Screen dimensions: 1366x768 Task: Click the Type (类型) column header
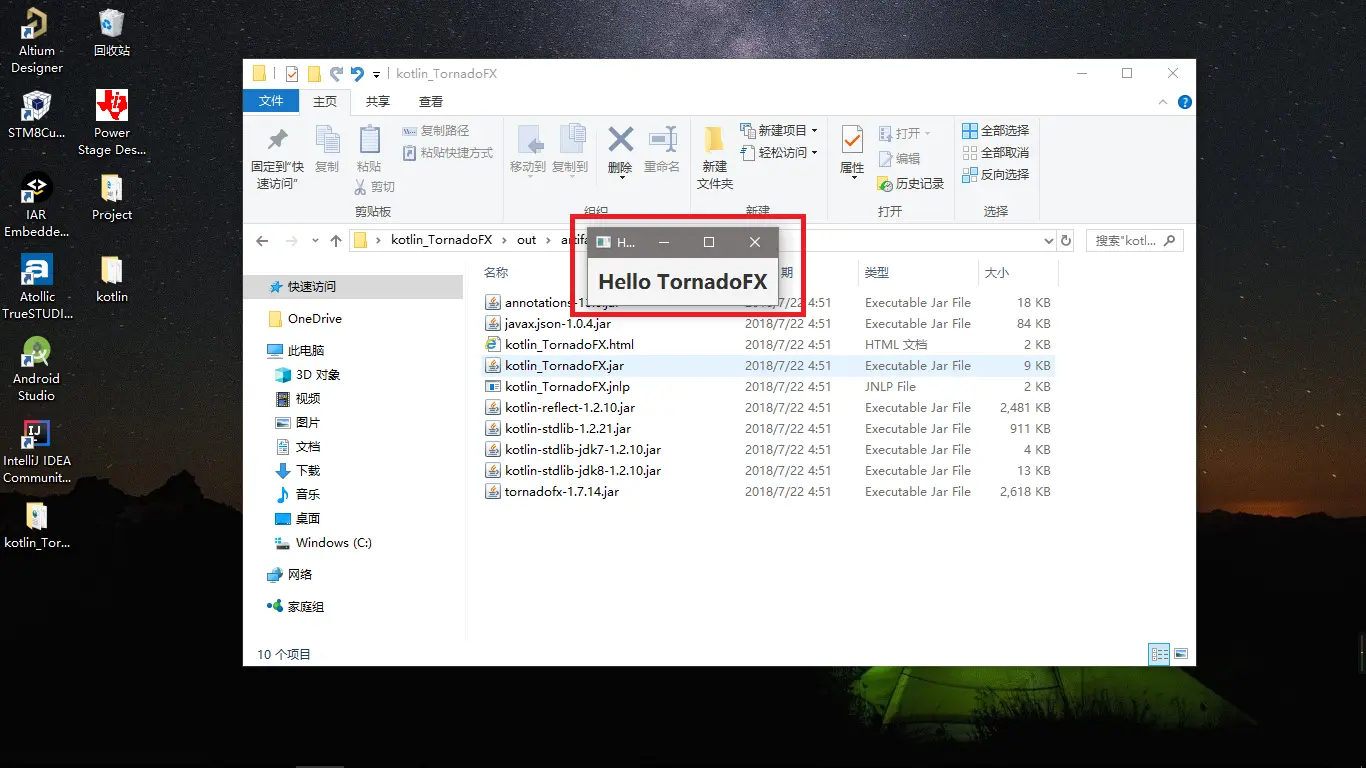pyautogui.click(x=877, y=272)
